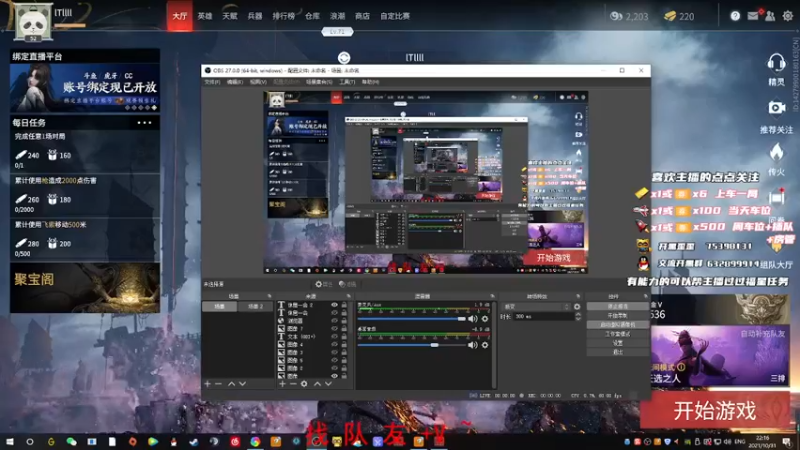
Task: Toggle lock of 图像 5 source
Action: [344, 360]
